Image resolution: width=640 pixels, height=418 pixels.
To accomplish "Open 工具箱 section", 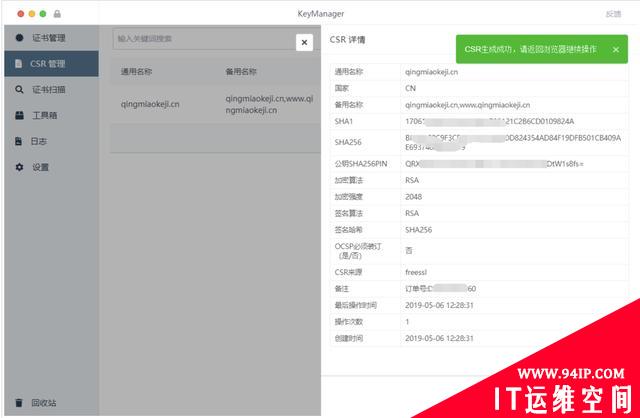I will pos(51,116).
